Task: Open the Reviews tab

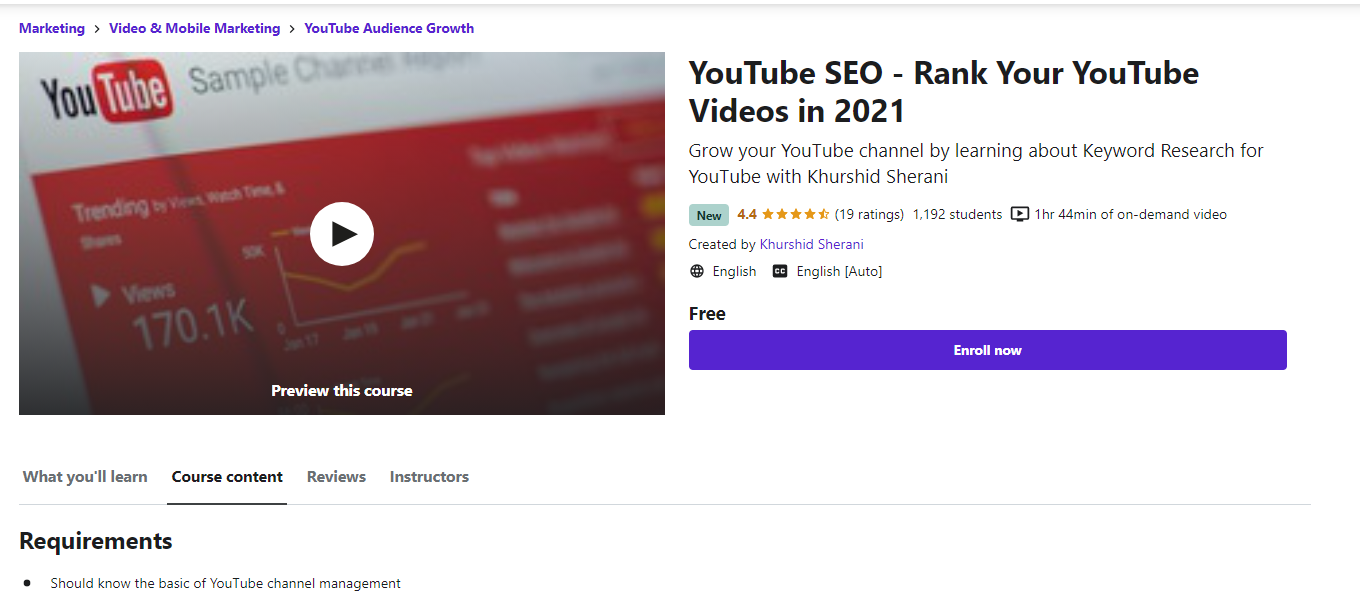Action: (x=336, y=477)
